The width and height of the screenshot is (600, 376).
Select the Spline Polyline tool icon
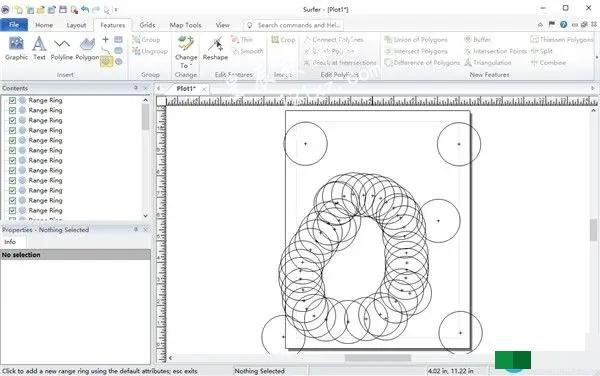[106, 50]
